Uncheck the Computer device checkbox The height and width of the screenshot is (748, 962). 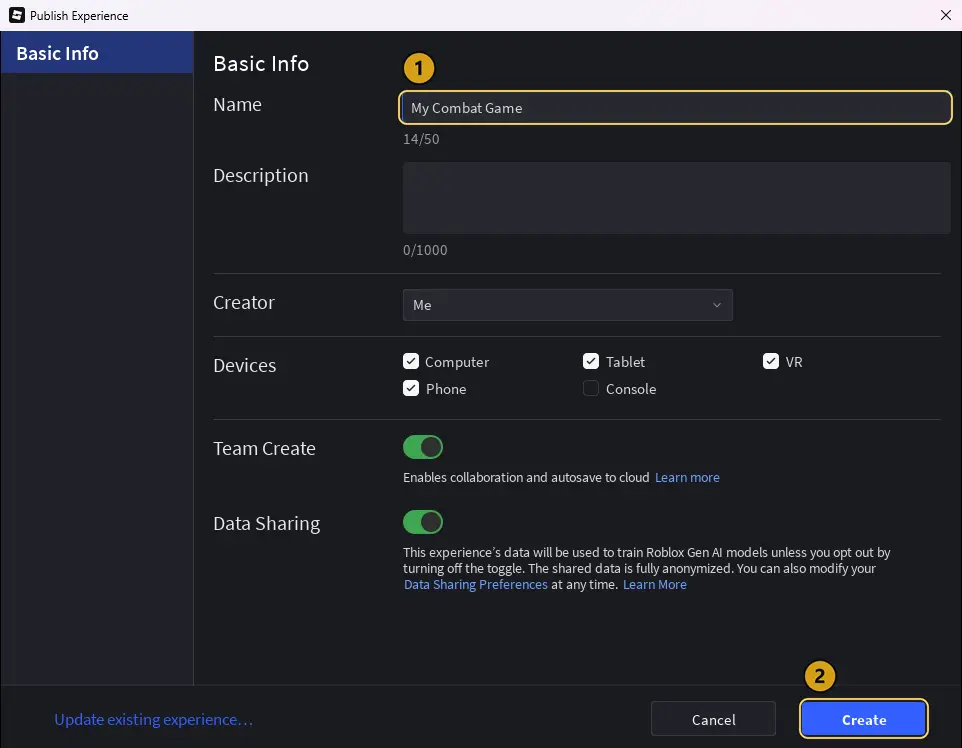tap(411, 361)
